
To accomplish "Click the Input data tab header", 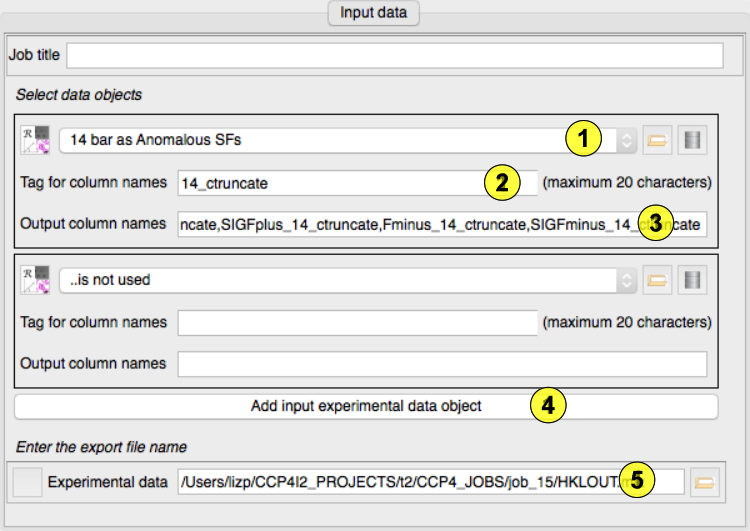I will pos(374,13).
